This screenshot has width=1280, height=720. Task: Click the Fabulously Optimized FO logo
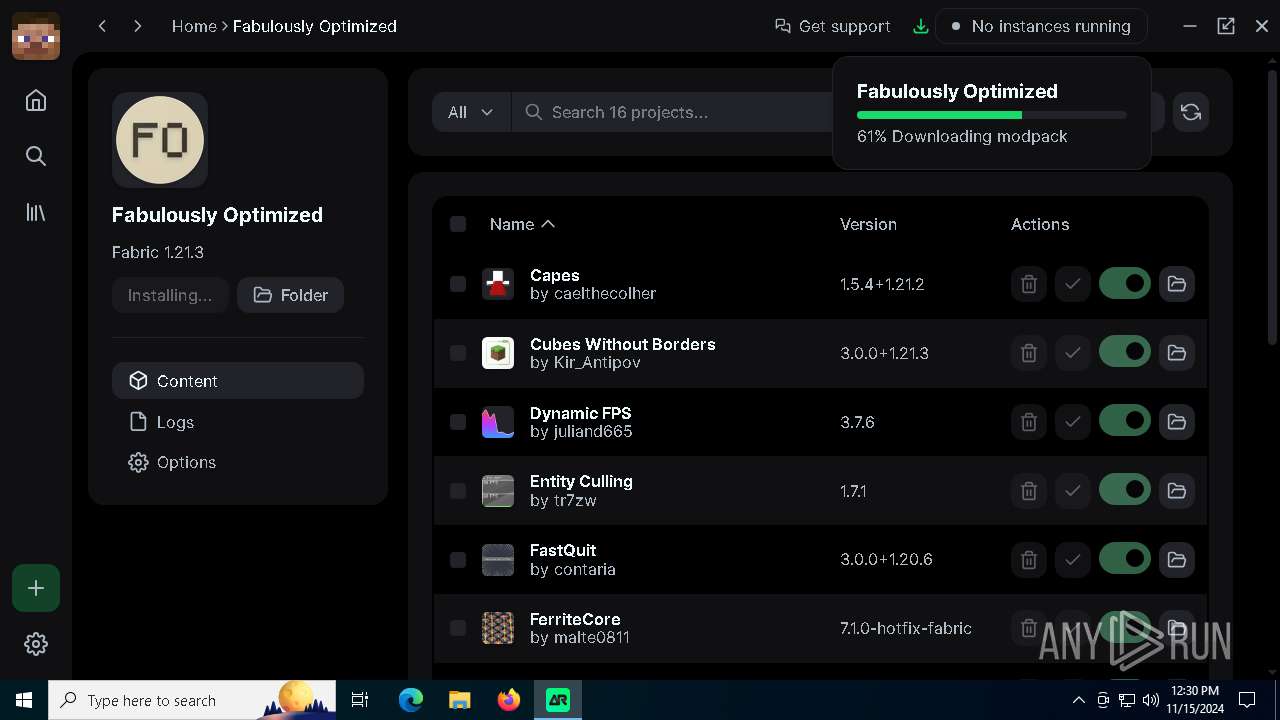(x=160, y=140)
